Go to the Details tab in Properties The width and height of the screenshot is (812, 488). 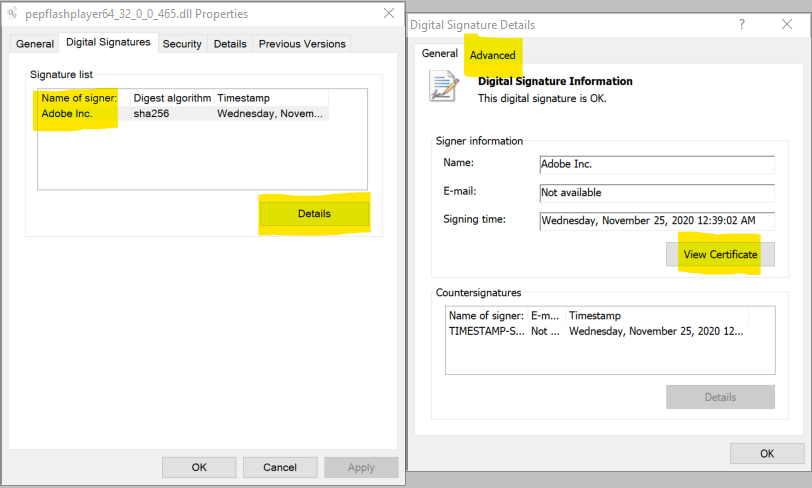pyautogui.click(x=230, y=44)
